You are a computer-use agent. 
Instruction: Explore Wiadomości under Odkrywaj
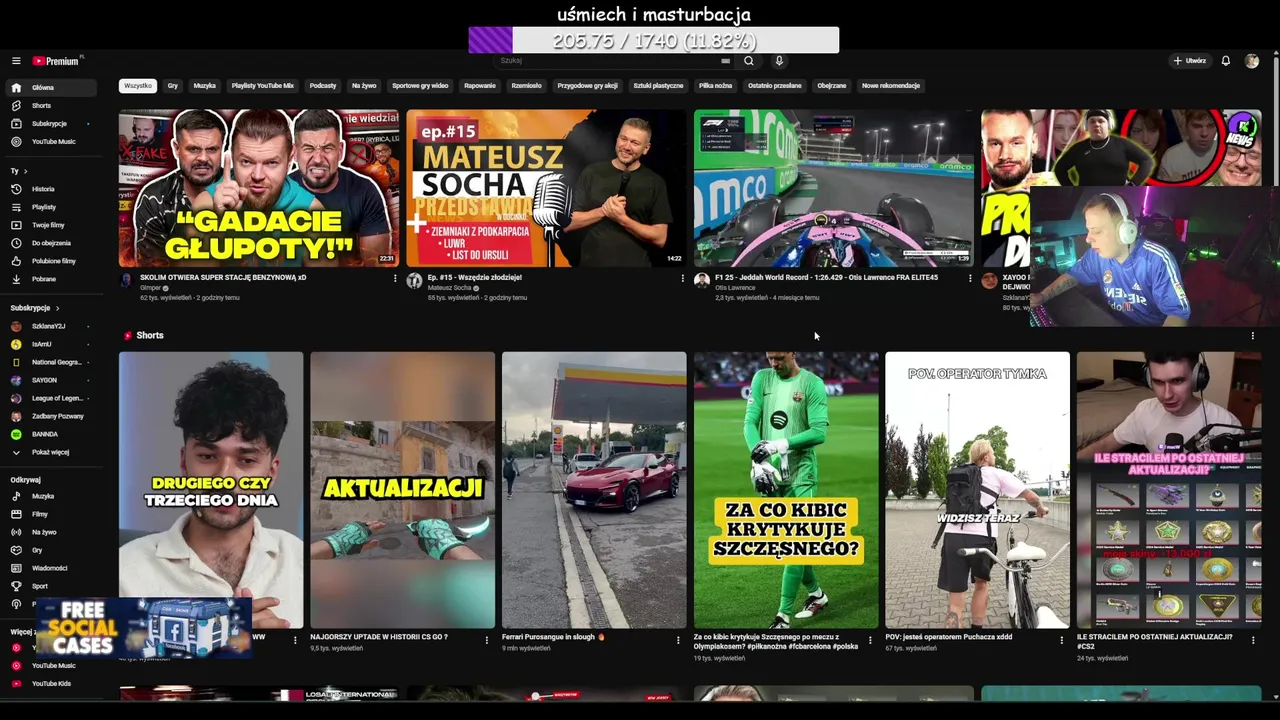pos(50,568)
